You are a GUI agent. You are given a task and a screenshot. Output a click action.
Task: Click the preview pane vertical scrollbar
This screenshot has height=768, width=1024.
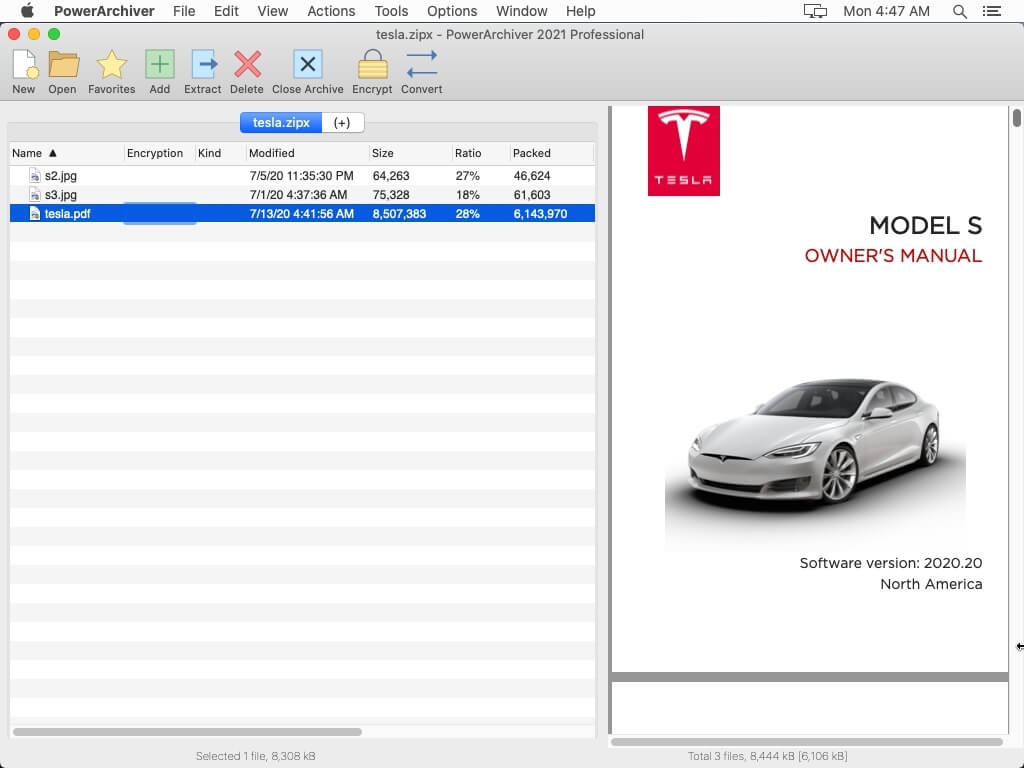tap(1017, 118)
